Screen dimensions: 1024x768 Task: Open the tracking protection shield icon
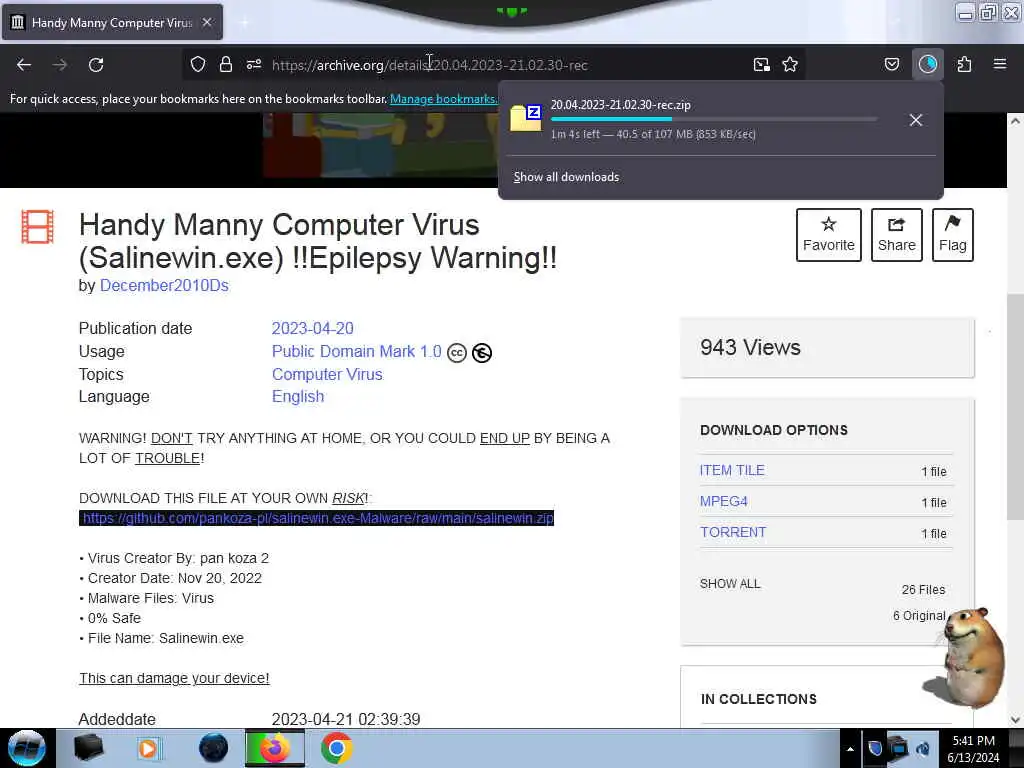pos(198,65)
